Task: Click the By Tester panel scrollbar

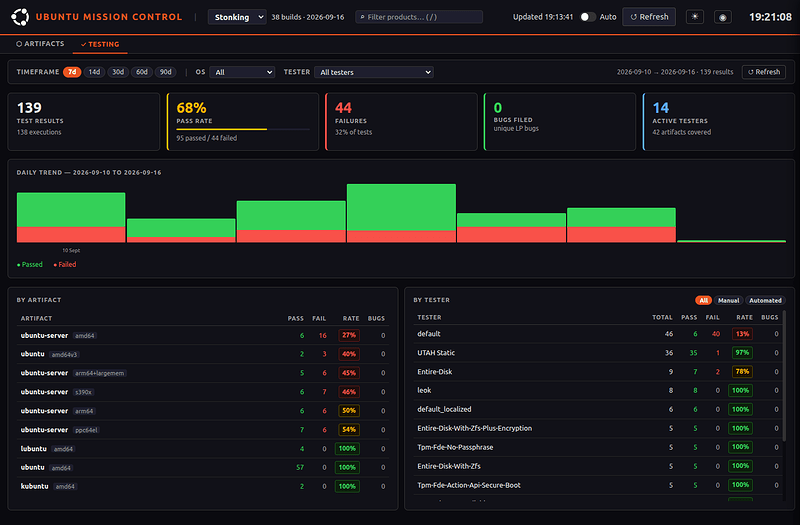Action: [x=784, y=375]
